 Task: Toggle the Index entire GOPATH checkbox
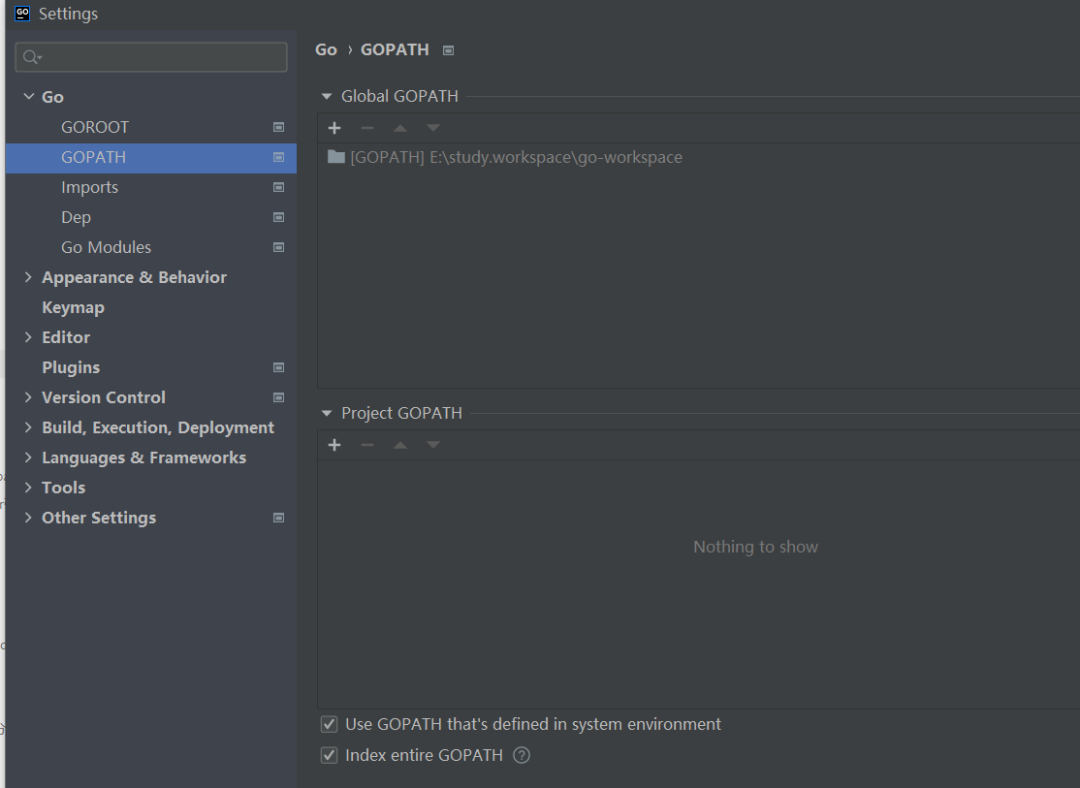329,756
